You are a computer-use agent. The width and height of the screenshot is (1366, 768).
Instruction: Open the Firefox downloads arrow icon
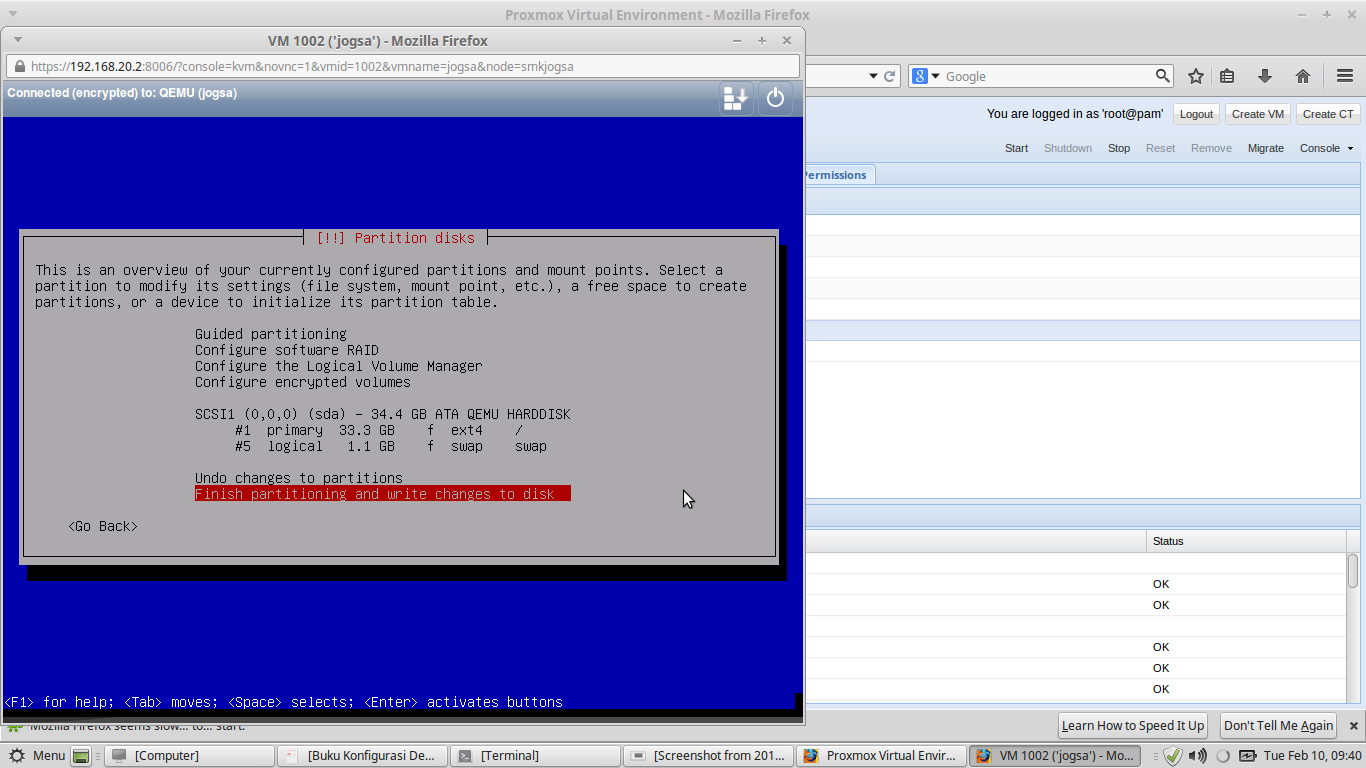pos(1265,76)
